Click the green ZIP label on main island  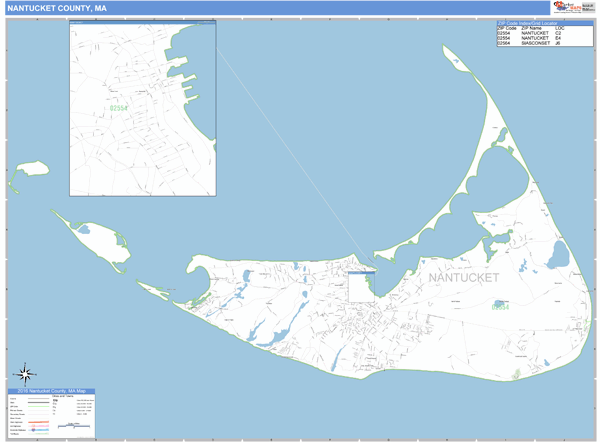click(500, 307)
